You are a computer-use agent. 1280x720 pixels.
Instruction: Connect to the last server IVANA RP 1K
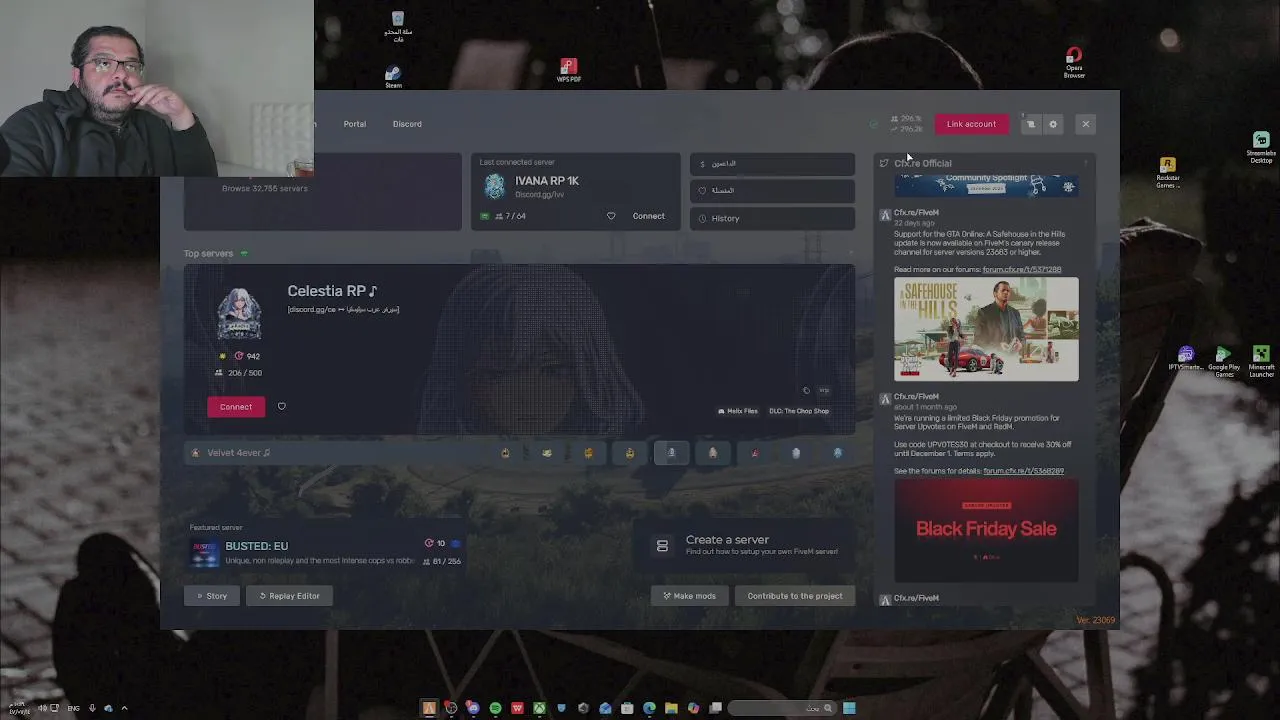click(x=648, y=216)
